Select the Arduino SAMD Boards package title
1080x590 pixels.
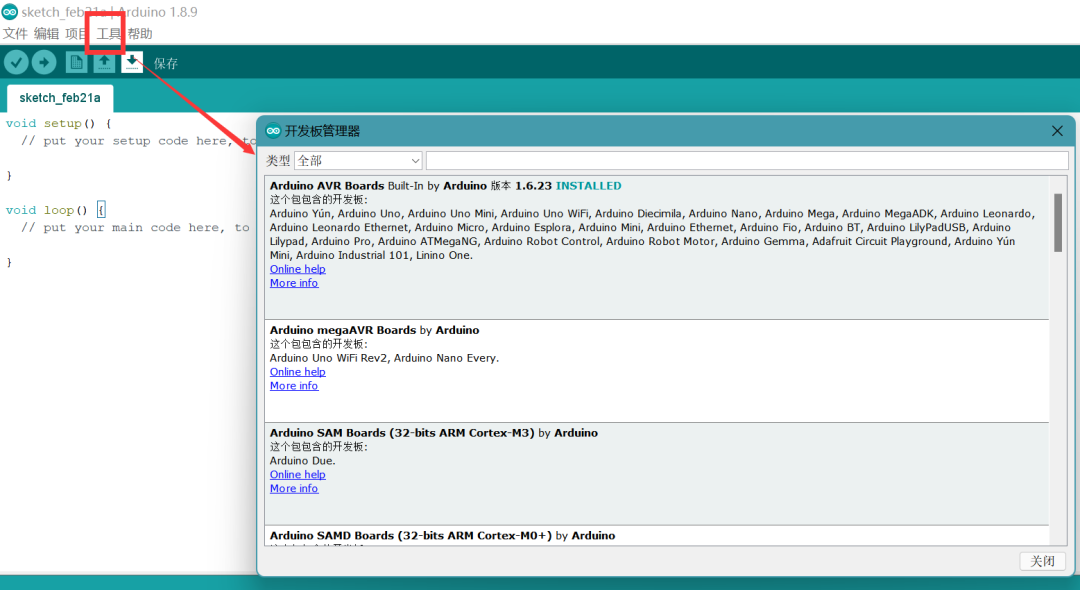point(411,535)
